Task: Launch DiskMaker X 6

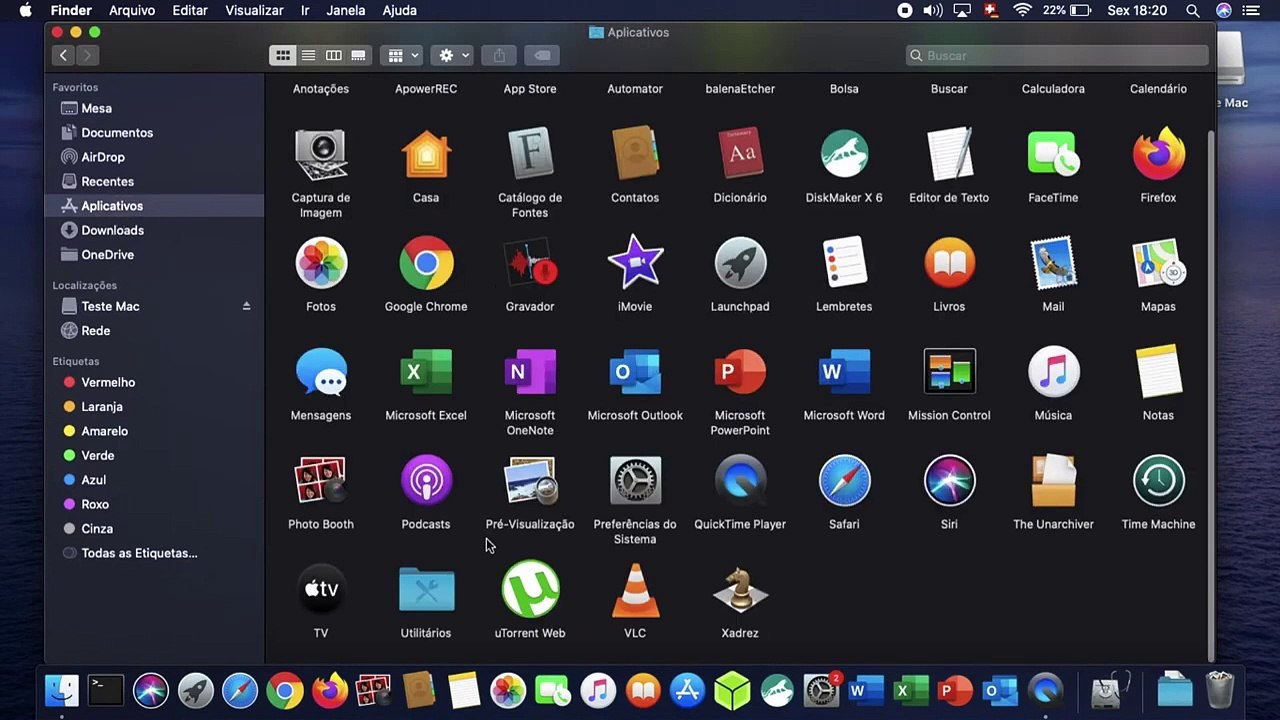Action: point(844,155)
